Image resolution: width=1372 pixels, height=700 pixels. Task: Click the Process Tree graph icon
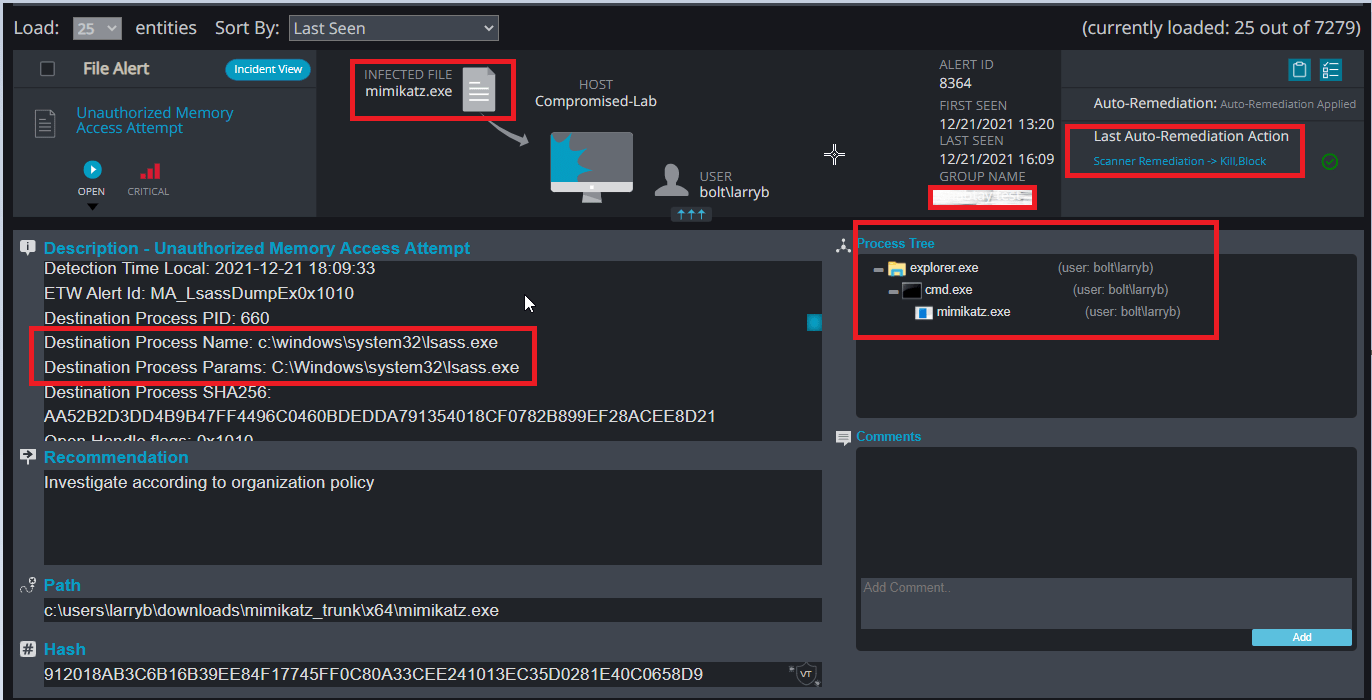point(843,244)
